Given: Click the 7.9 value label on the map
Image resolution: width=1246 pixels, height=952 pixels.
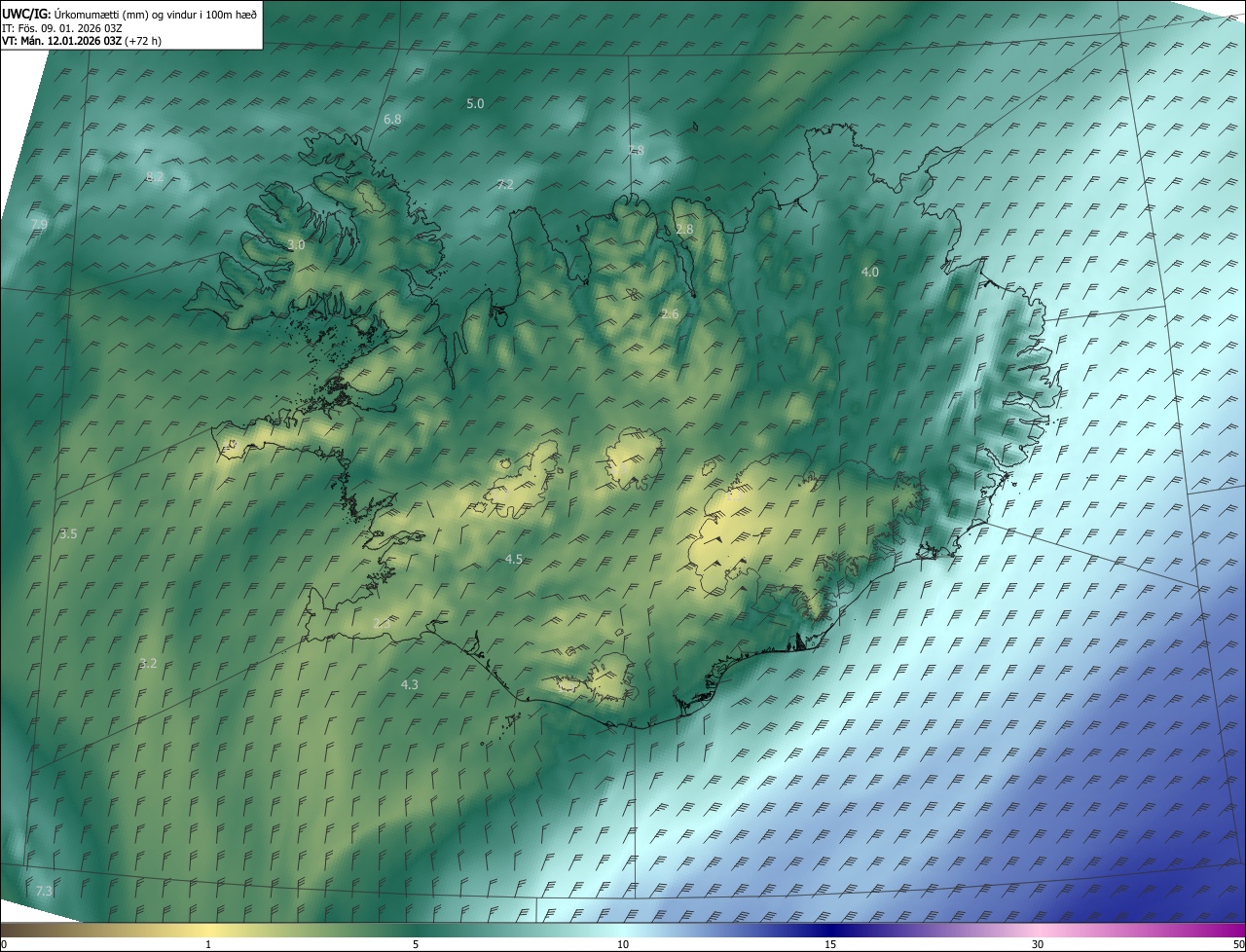Looking at the screenshot, I should click(39, 224).
